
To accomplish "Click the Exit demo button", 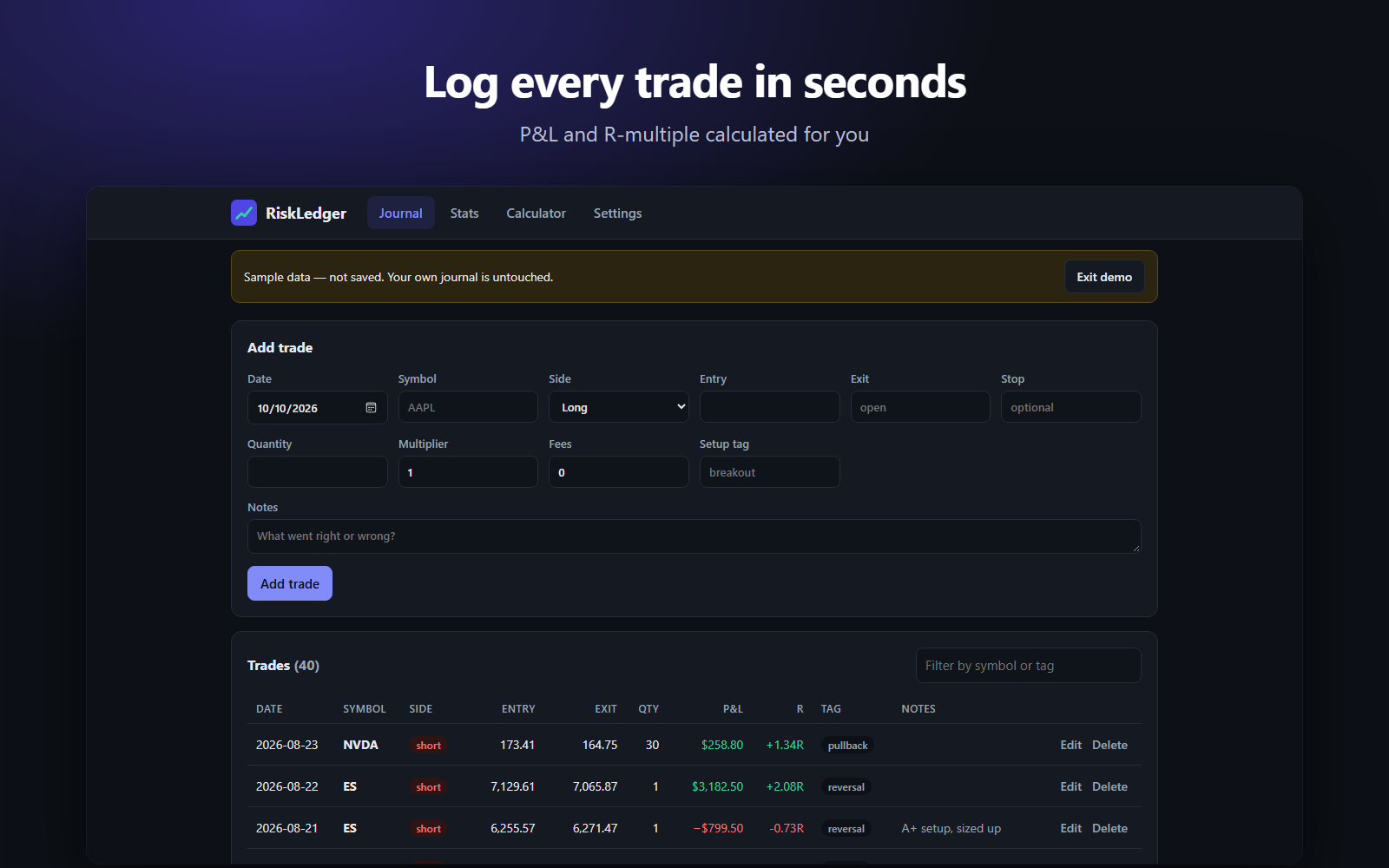I will pos(1104,277).
